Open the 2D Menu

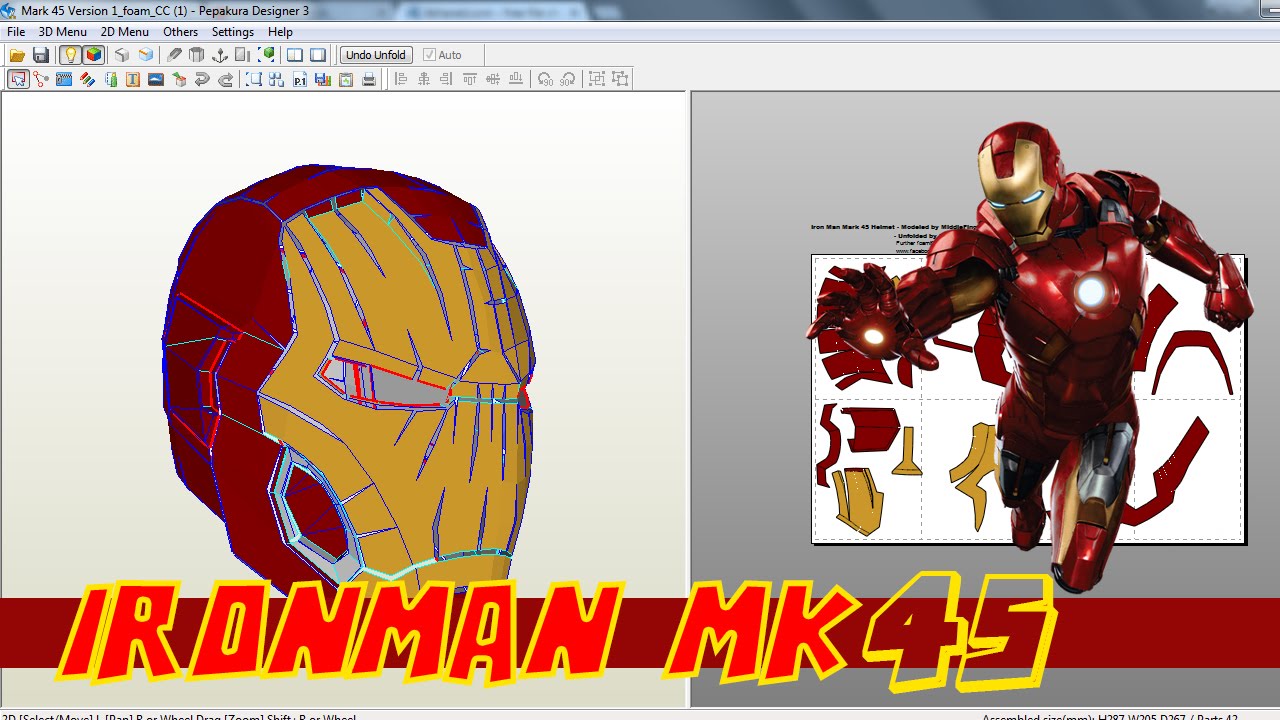(x=125, y=32)
